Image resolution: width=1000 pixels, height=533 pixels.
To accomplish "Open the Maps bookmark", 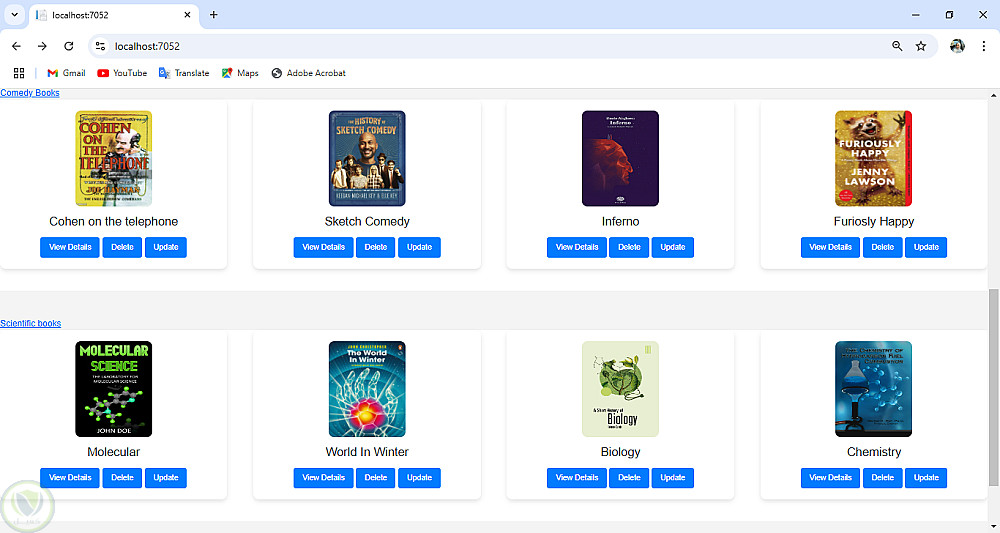I will click(240, 73).
